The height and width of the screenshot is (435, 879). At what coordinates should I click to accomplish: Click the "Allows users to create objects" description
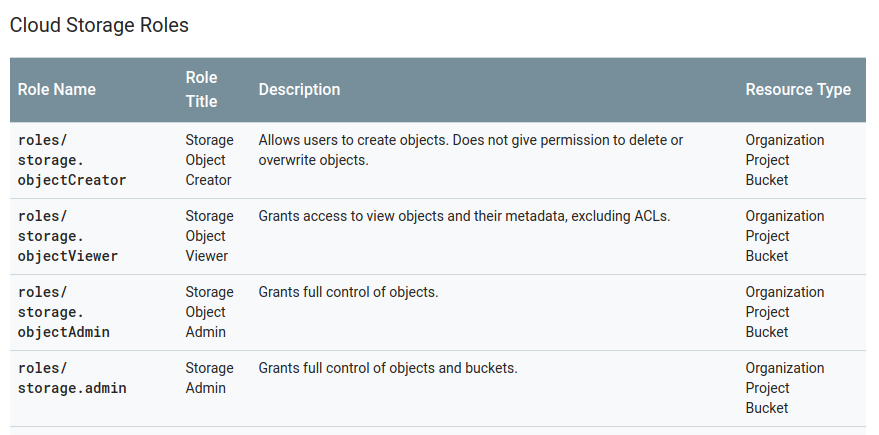pos(470,150)
